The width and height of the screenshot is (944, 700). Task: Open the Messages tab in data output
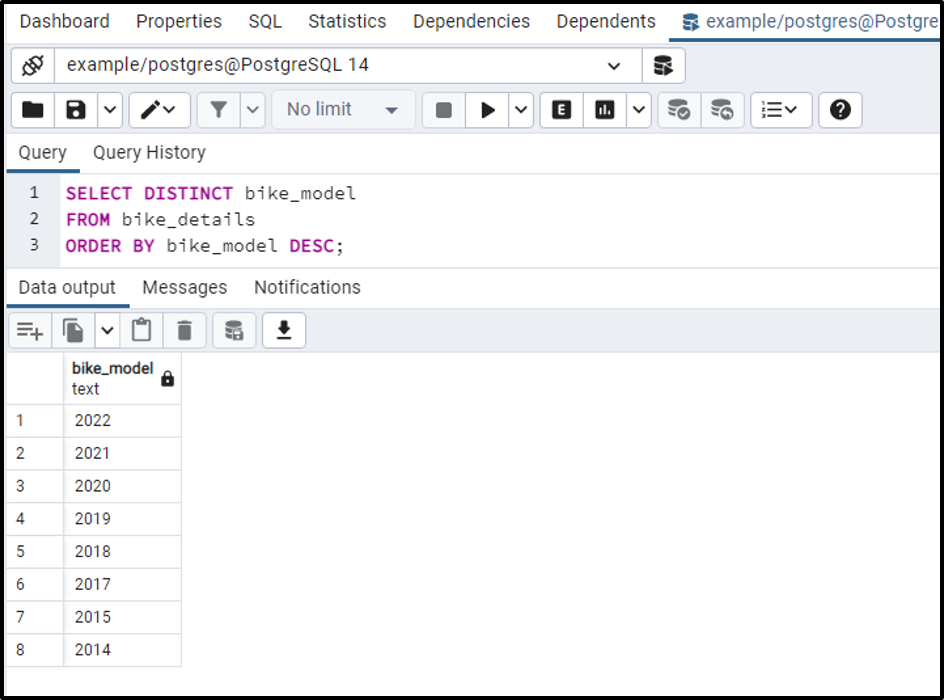[184, 287]
